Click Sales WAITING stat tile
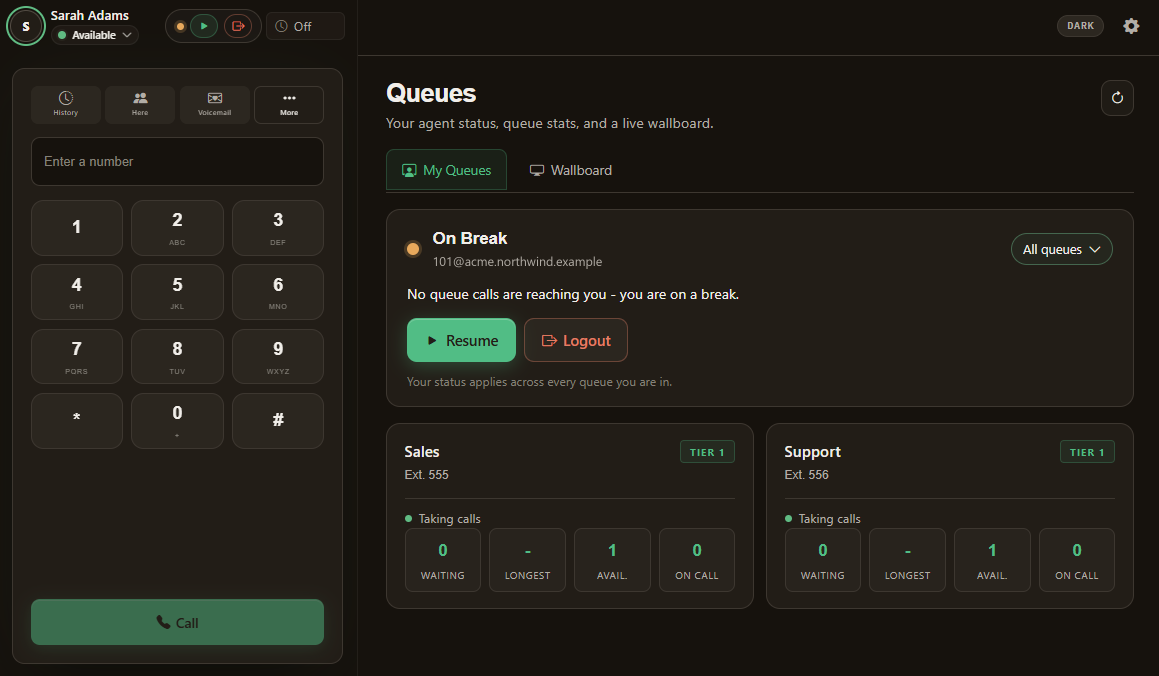Screen dimensions: 1159x676 pos(443,560)
